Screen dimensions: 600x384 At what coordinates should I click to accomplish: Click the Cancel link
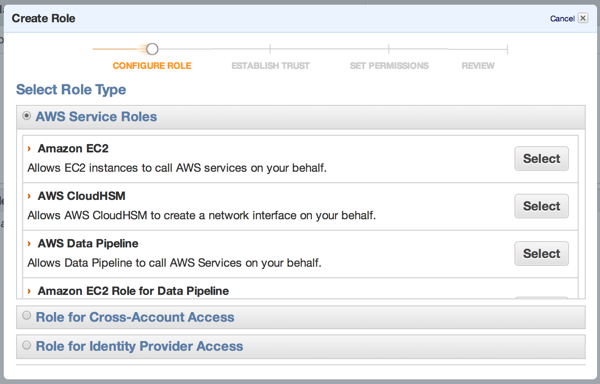coord(562,18)
